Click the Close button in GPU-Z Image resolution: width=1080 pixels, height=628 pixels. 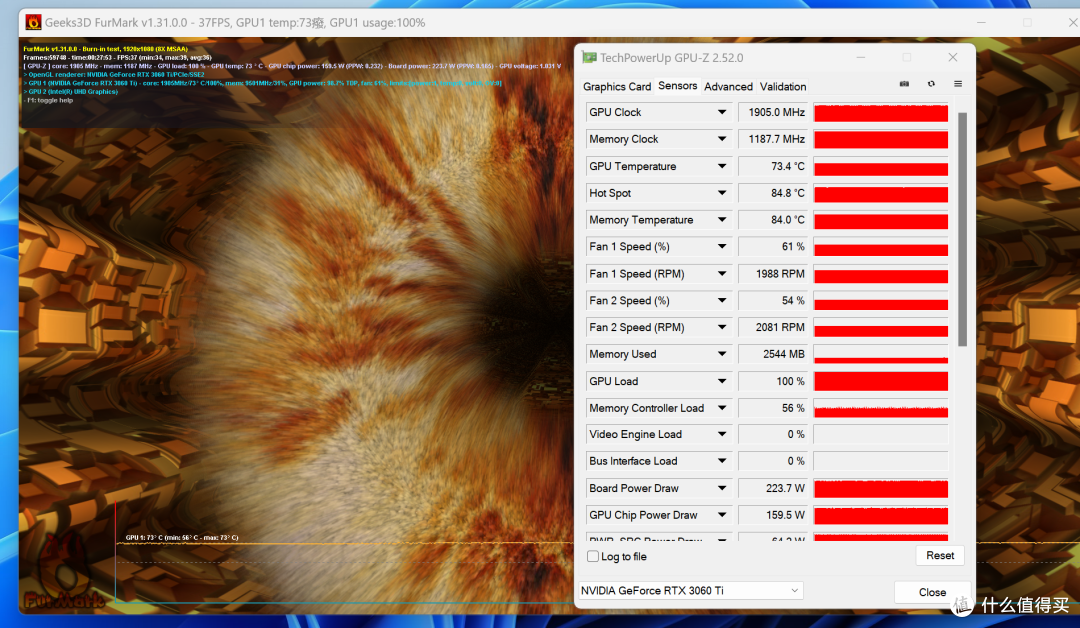[x=932, y=592]
